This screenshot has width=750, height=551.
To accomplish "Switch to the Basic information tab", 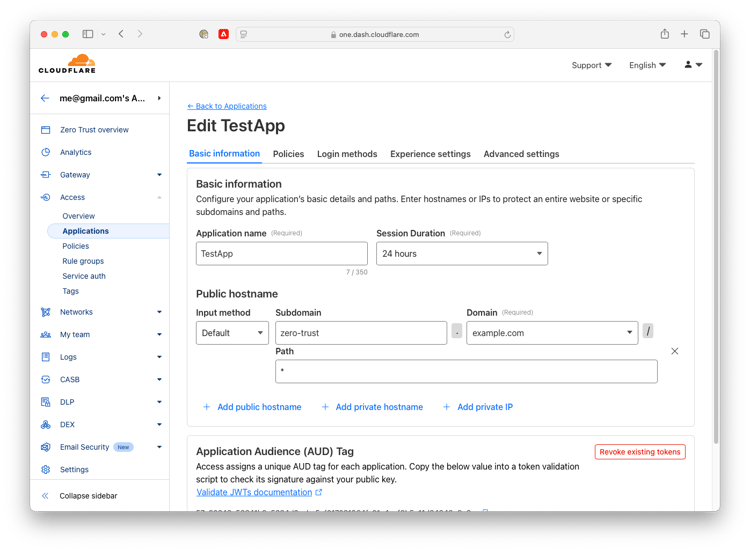I will click(224, 154).
